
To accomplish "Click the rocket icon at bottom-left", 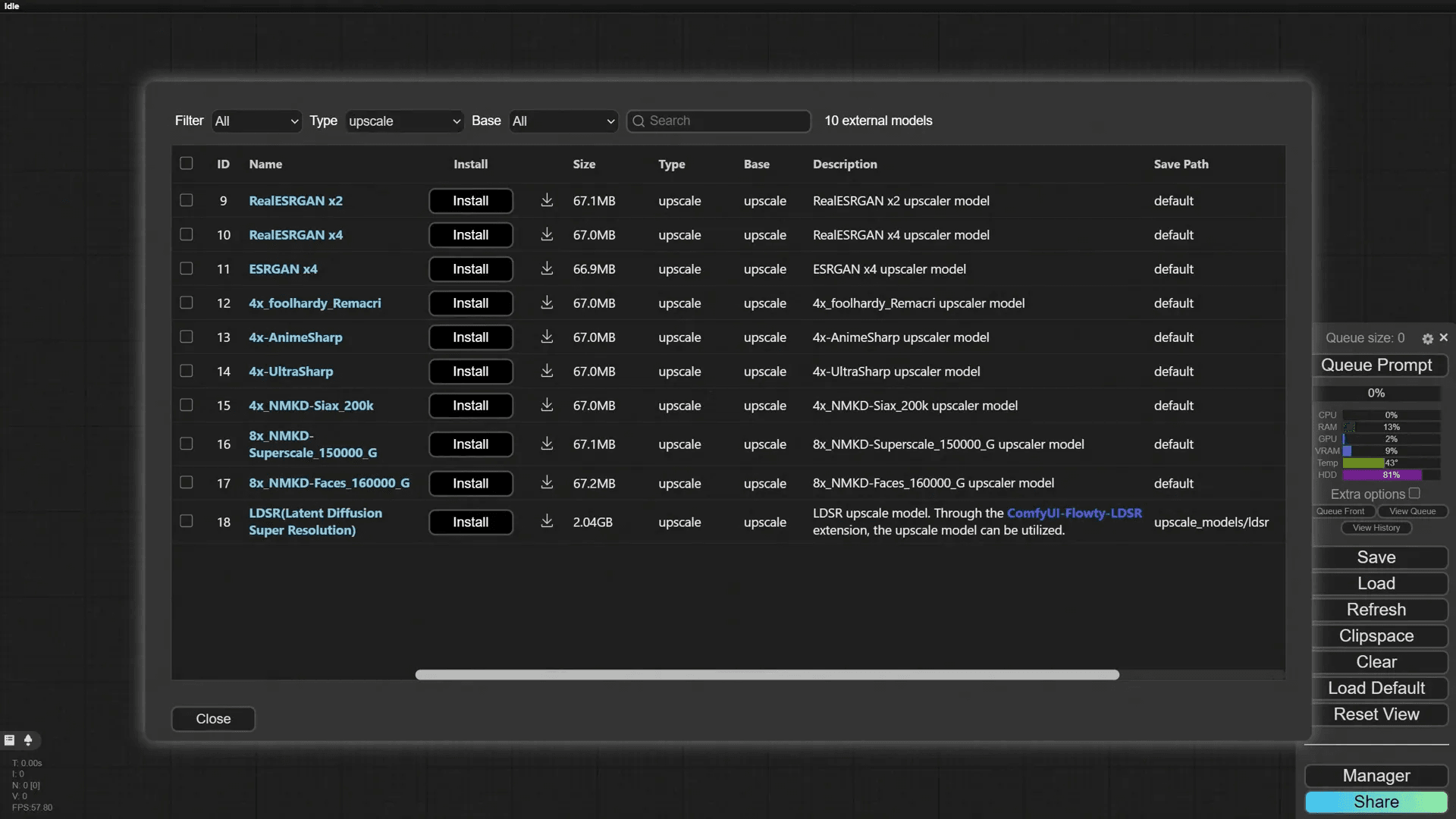I will click(28, 739).
